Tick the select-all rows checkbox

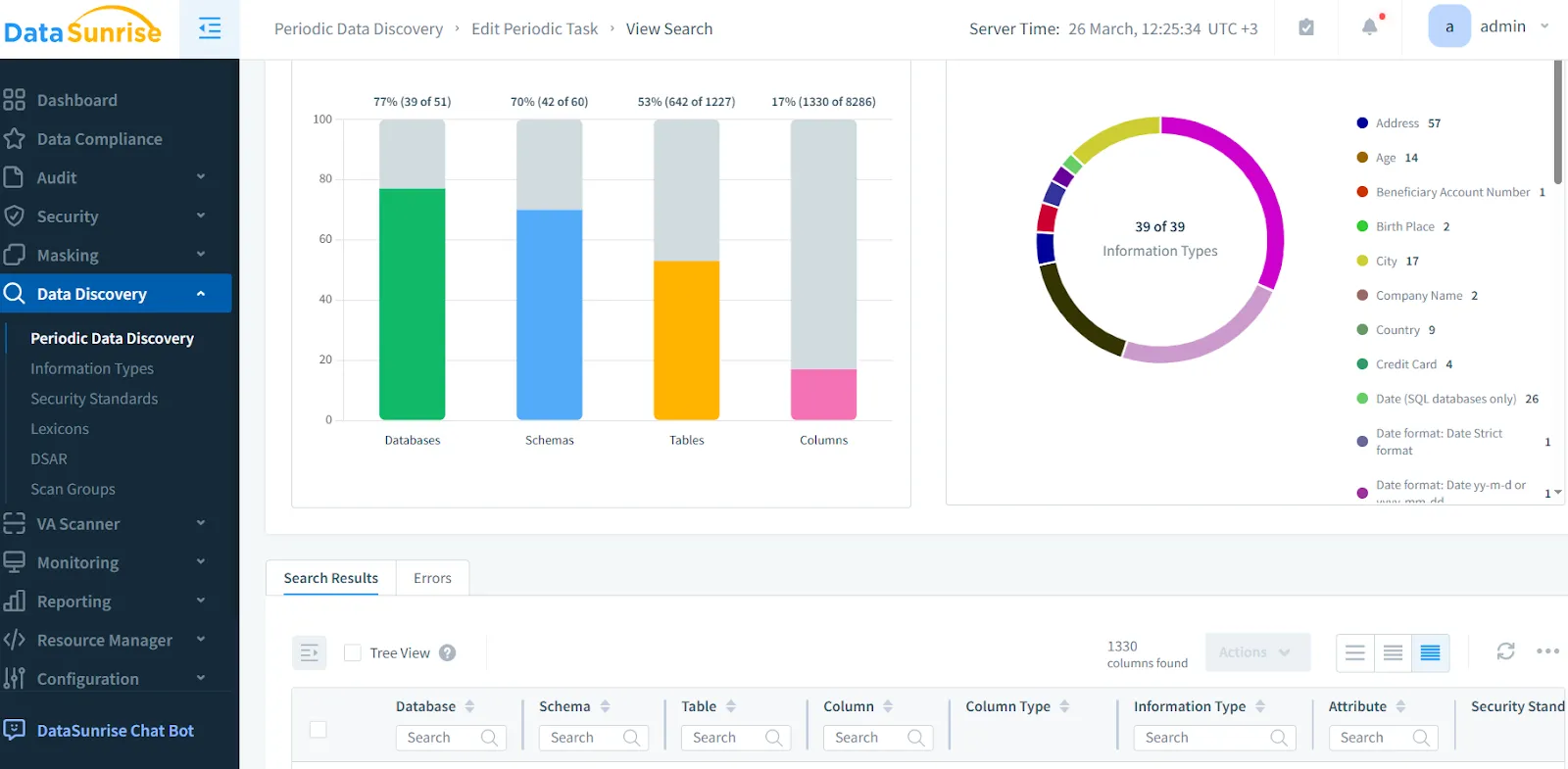coord(318,729)
